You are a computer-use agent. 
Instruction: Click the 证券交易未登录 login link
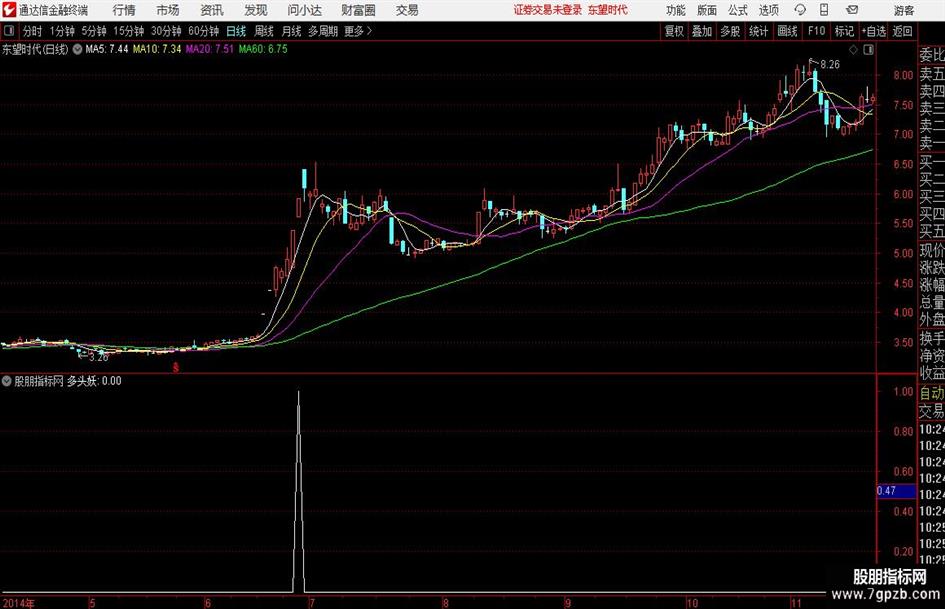click(548, 10)
